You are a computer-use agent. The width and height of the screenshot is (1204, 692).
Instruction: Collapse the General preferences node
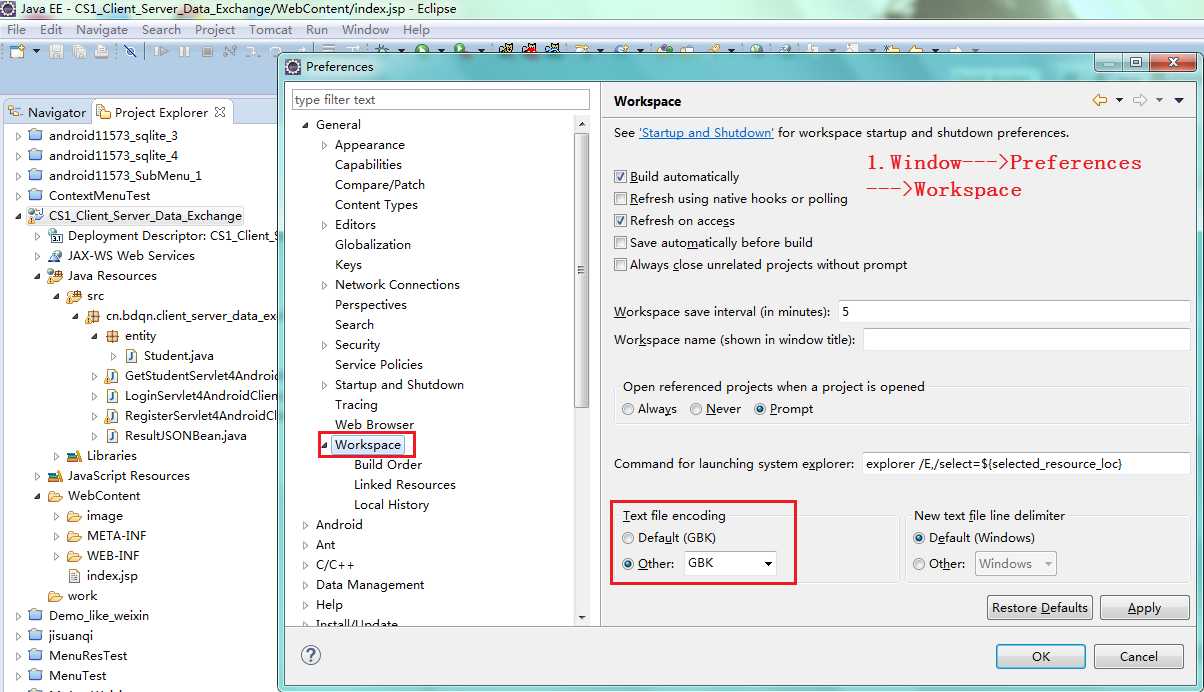pos(306,125)
